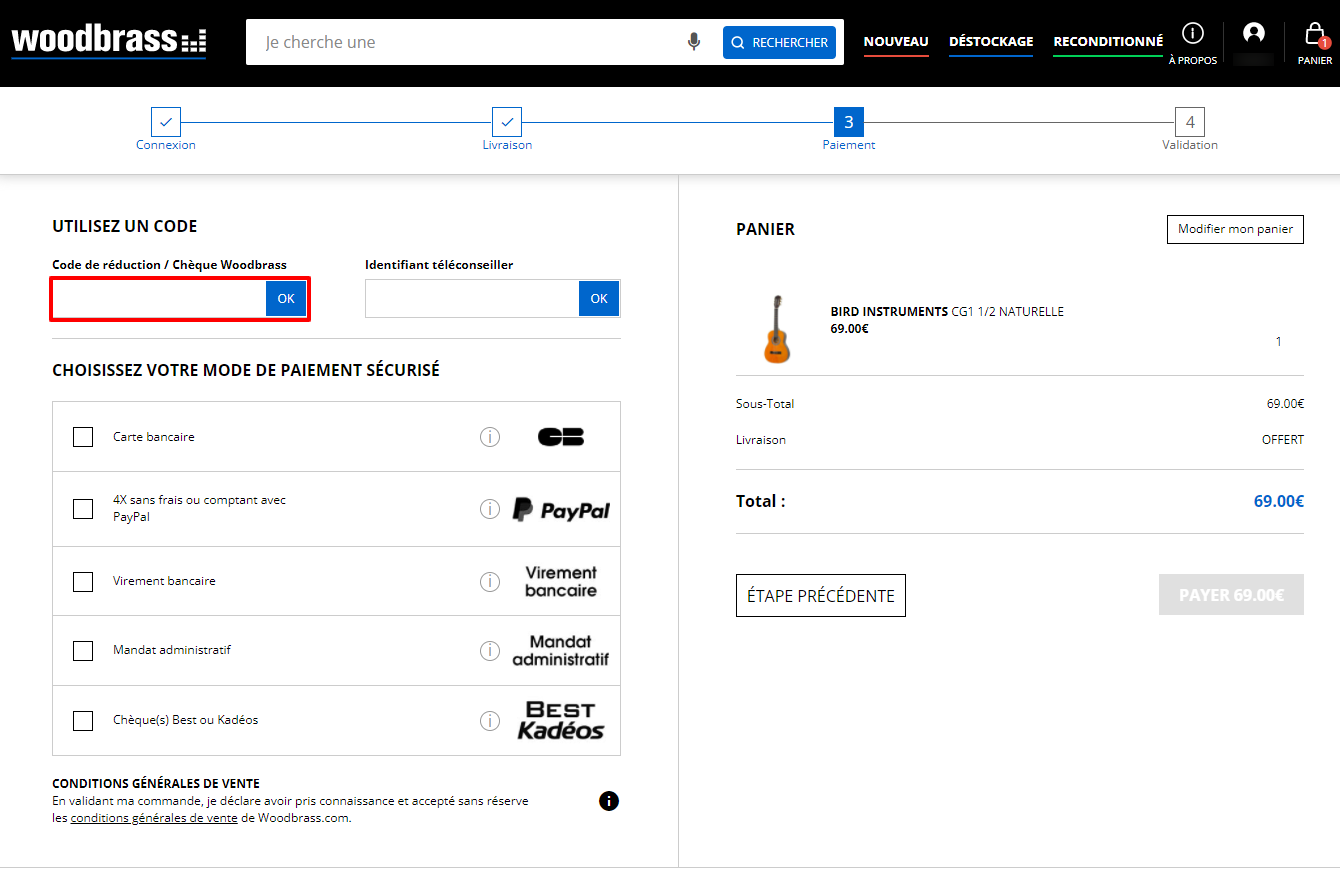Select 4X sans frais PayPal checkbox
Viewport: 1340px width, 869px height.
click(83, 509)
